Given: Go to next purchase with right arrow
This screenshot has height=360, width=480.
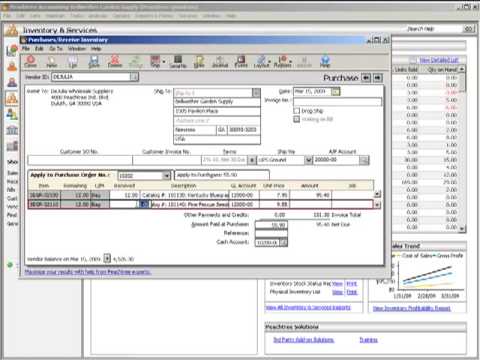Looking at the screenshot, I should pyautogui.click(x=377, y=78).
